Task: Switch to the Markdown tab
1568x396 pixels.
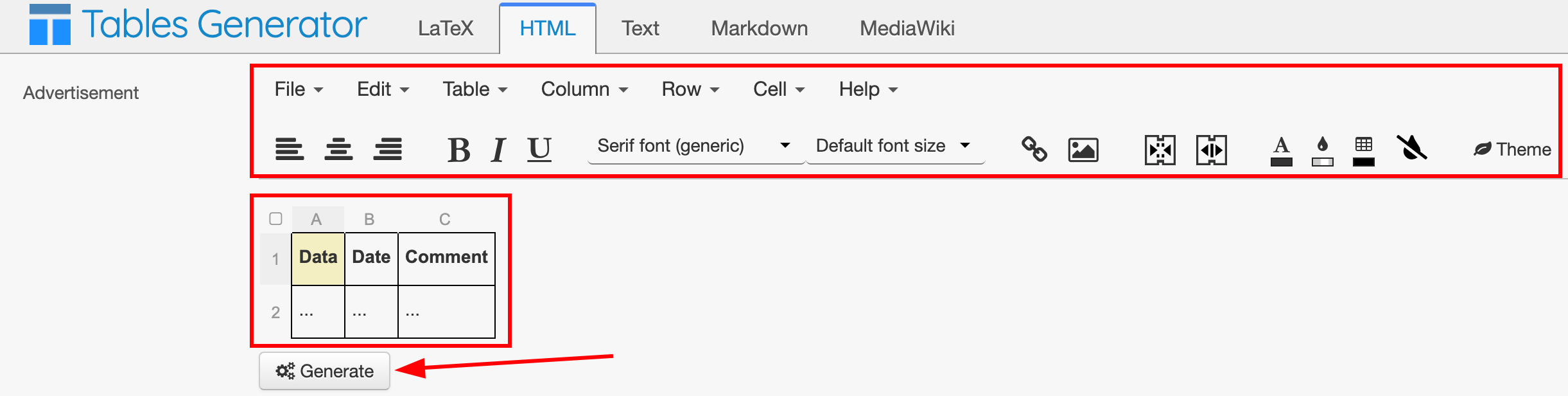Action: 759,28
